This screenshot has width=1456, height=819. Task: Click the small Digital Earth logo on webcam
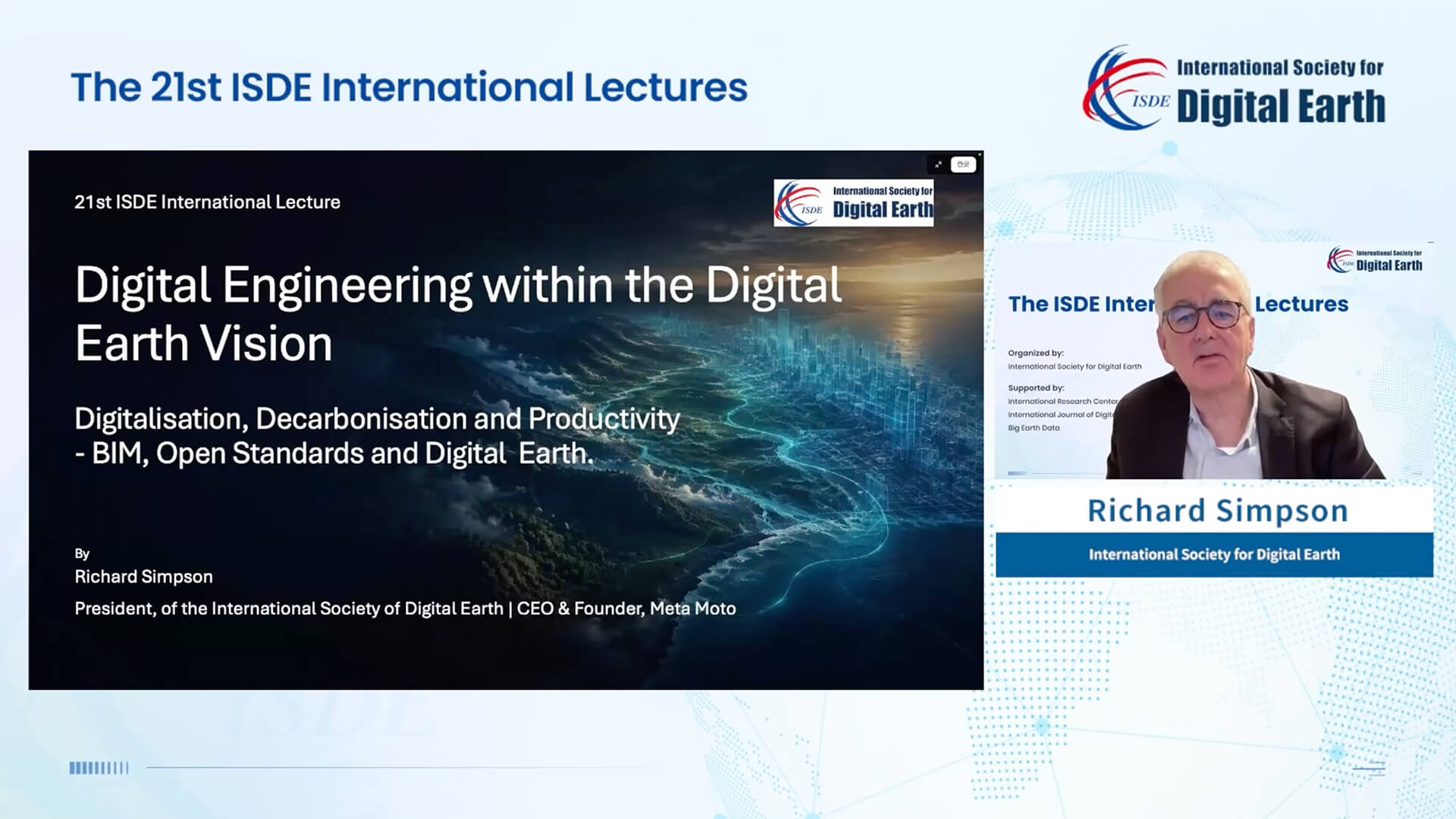tap(1375, 260)
